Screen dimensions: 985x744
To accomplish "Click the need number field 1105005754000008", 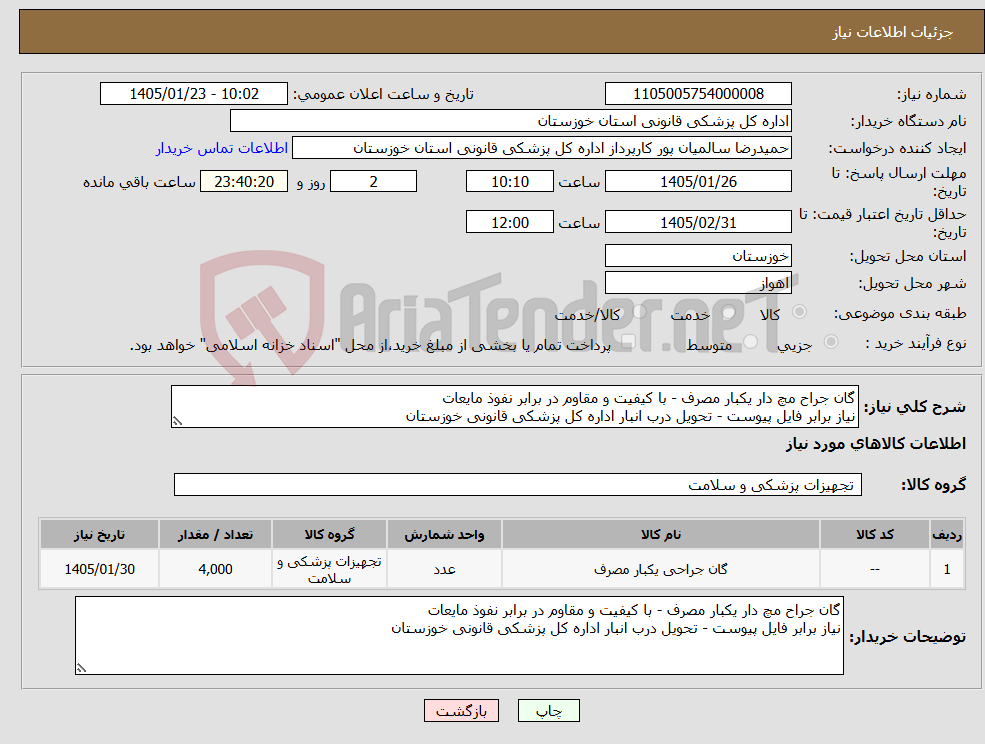I will (698, 94).
